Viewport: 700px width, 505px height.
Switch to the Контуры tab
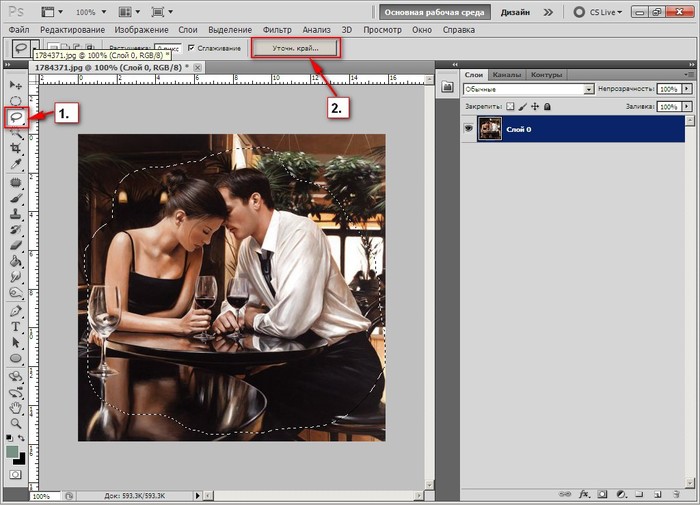[546, 75]
